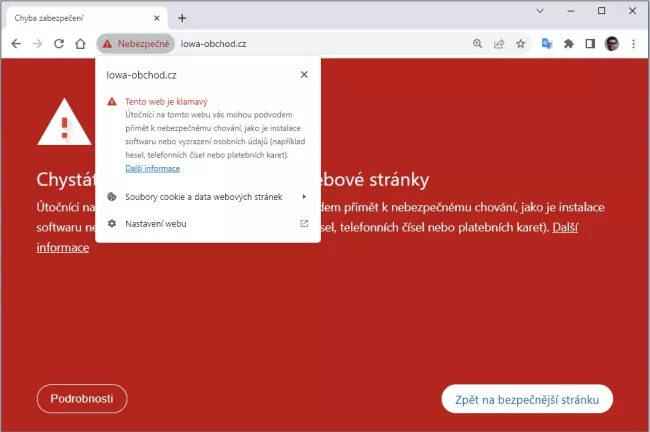Viewport: 650px width, 432px height.
Task: Close the site information popup
Action: tap(304, 75)
